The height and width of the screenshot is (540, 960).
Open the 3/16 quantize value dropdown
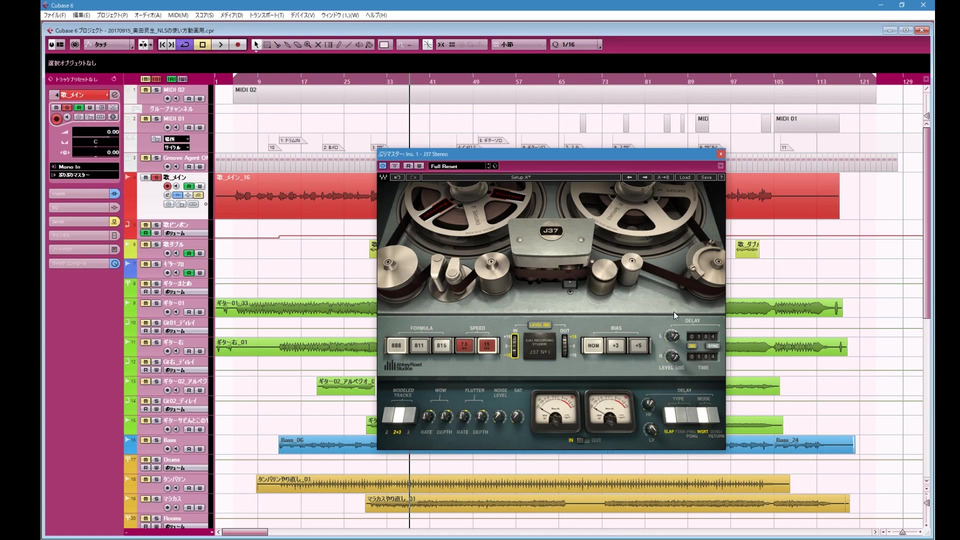[x=575, y=45]
